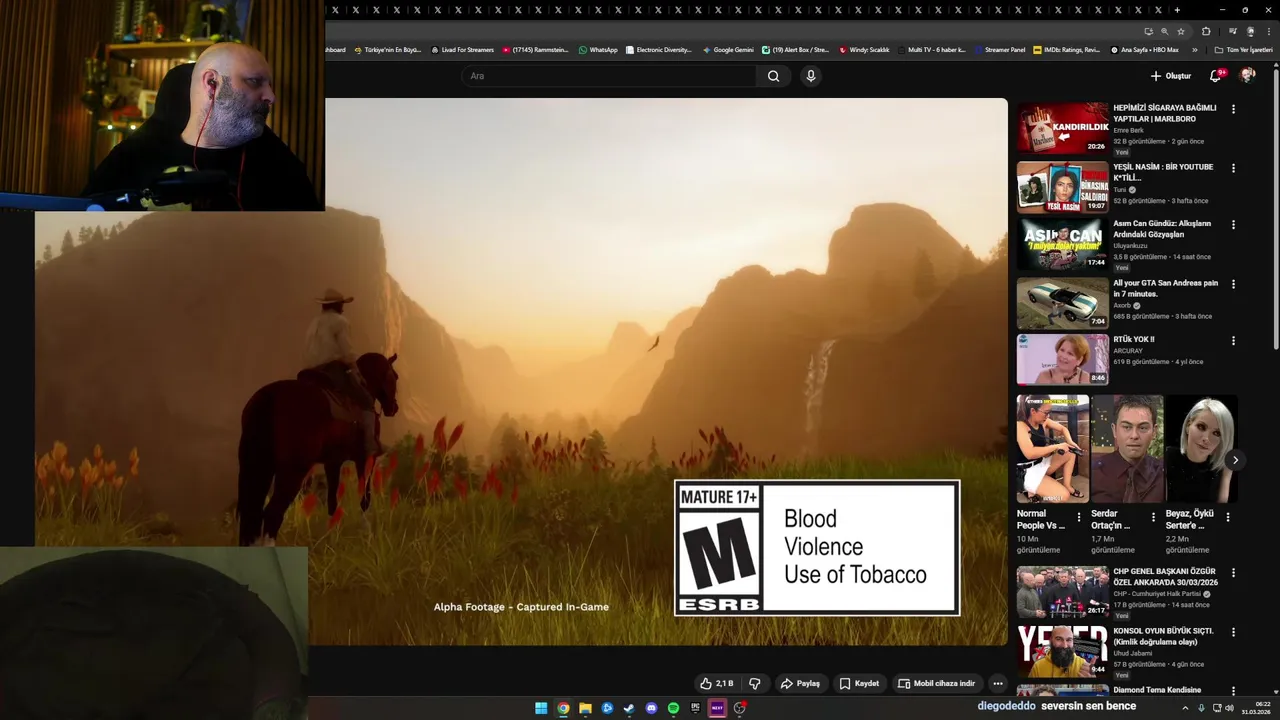The width and height of the screenshot is (1280, 720).
Task: Open the Streamer Panel bookmark
Action: tap(998, 49)
